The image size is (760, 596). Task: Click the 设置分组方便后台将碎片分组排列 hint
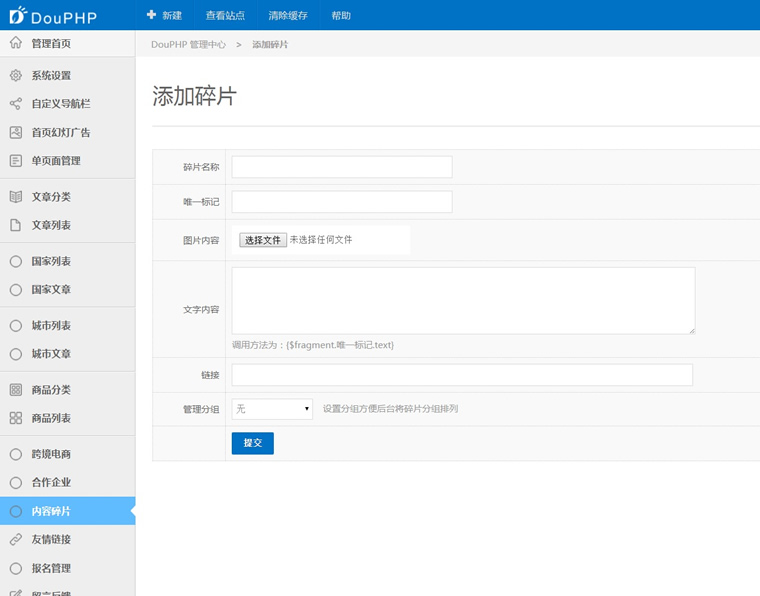(390, 409)
